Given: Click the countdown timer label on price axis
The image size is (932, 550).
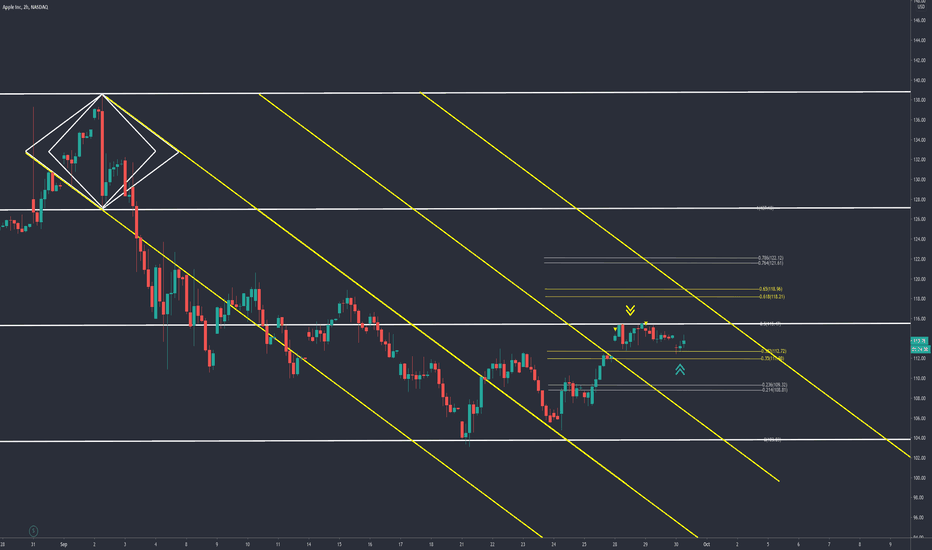Looking at the screenshot, I should click(x=920, y=349).
